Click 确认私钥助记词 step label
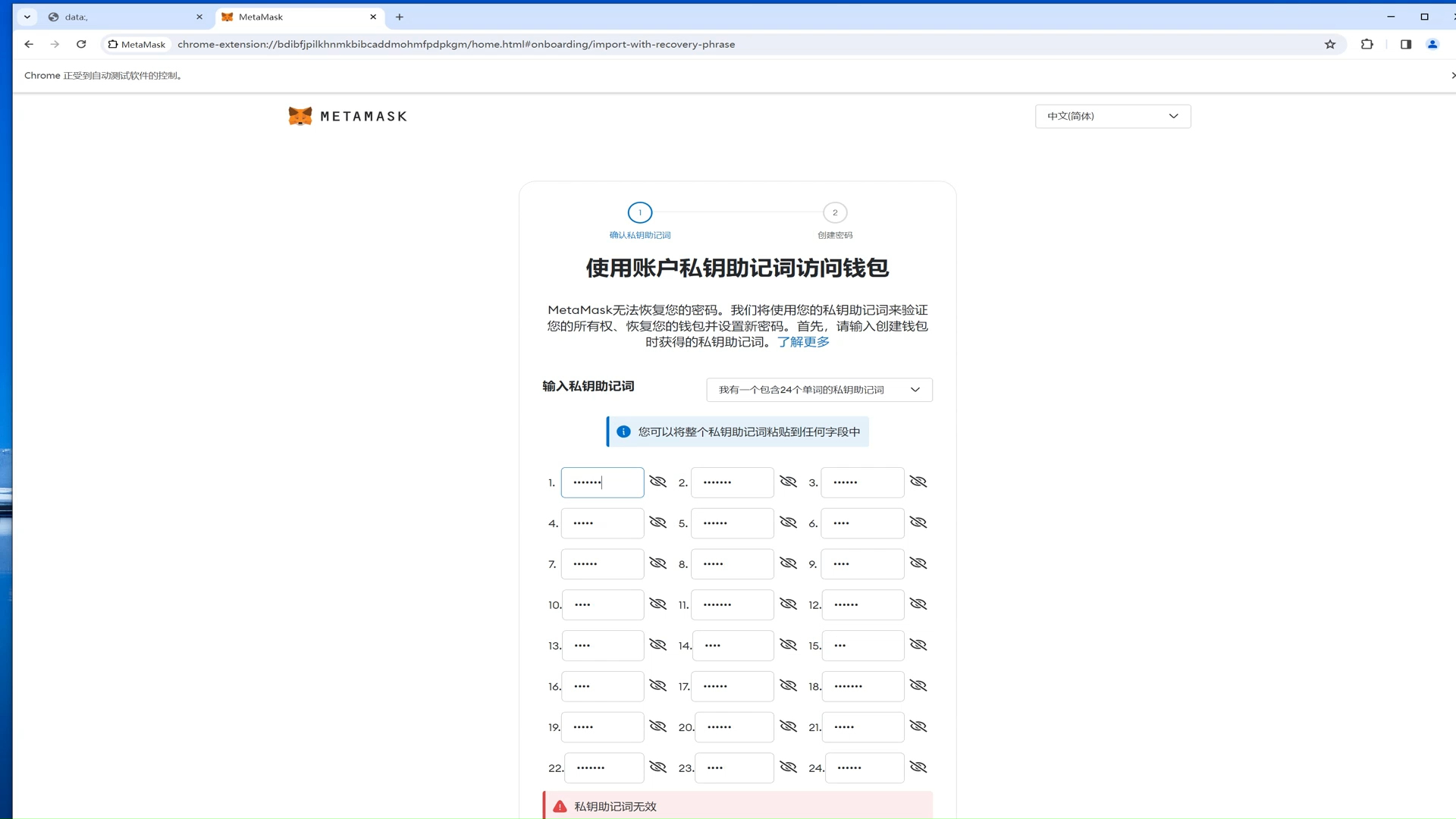 639,235
